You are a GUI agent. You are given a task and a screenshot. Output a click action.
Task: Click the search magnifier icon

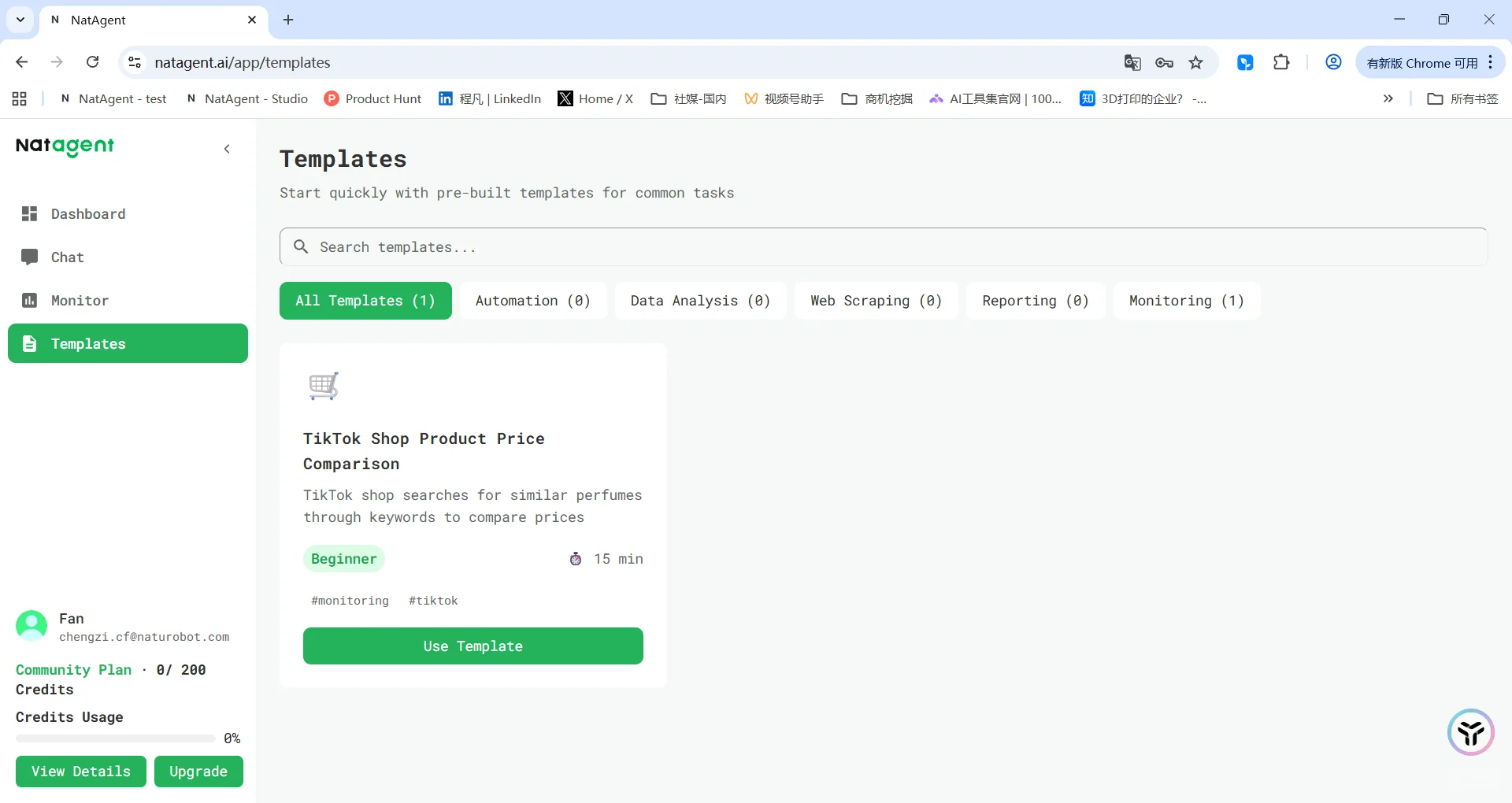click(301, 247)
